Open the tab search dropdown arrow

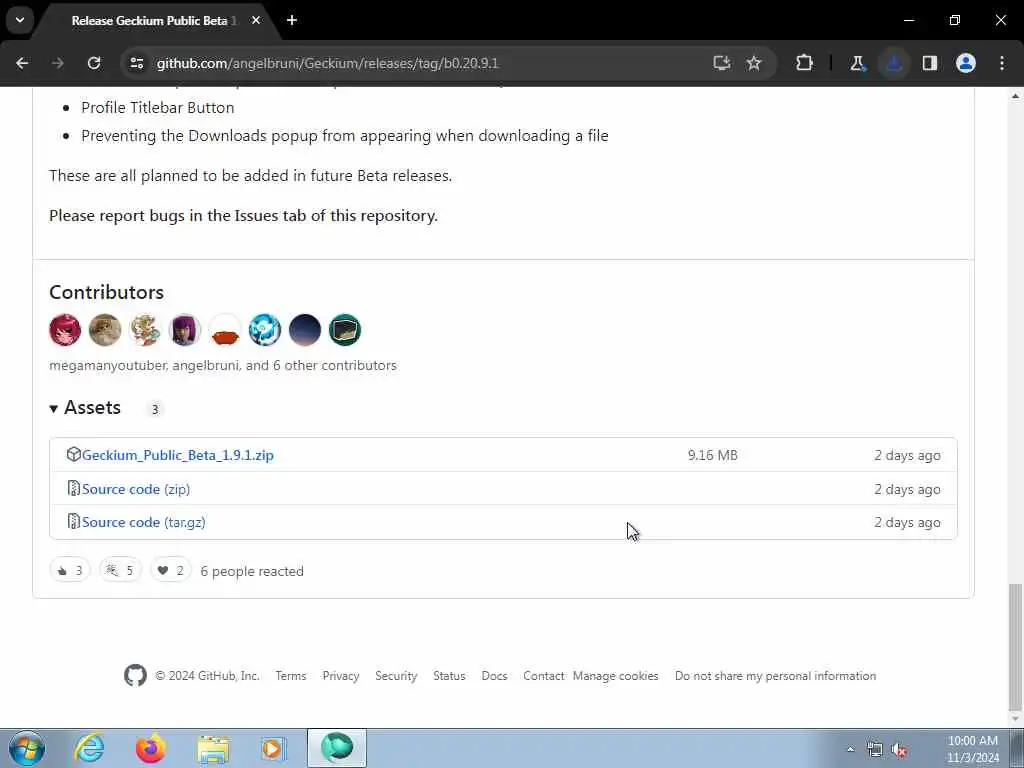(x=20, y=20)
